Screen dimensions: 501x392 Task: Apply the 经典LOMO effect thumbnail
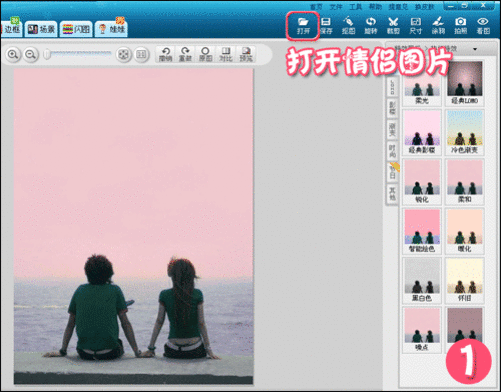point(464,83)
